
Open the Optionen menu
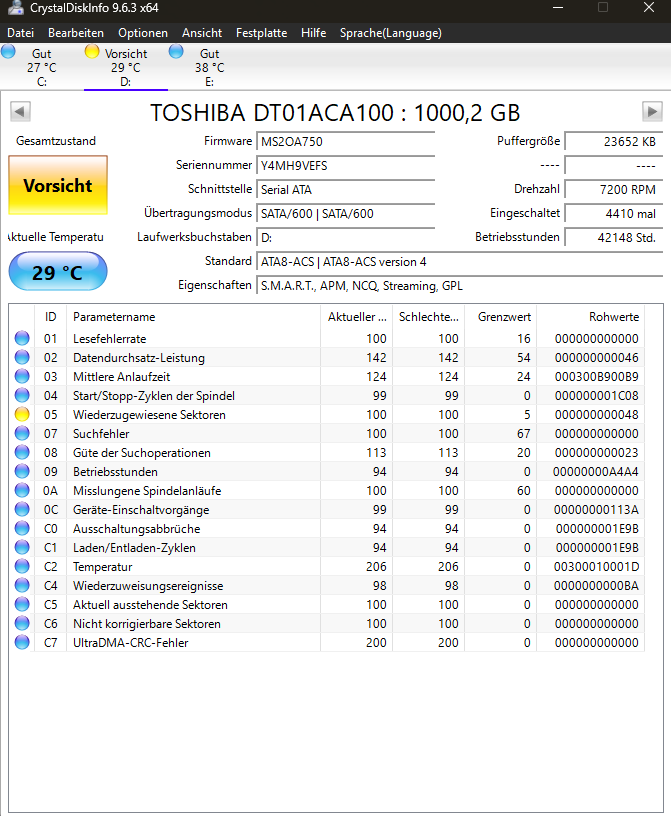(x=143, y=33)
